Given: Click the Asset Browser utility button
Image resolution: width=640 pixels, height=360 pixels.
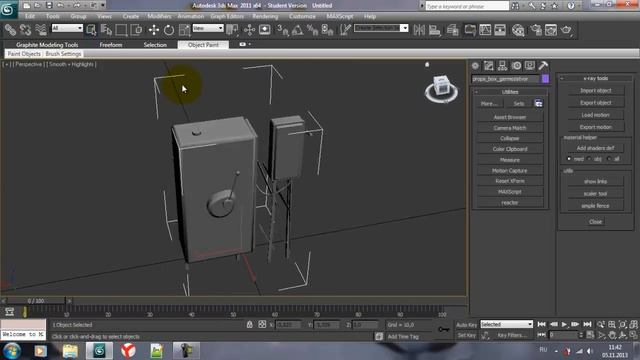Looking at the screenshot, I should click(x=510, y=117).
